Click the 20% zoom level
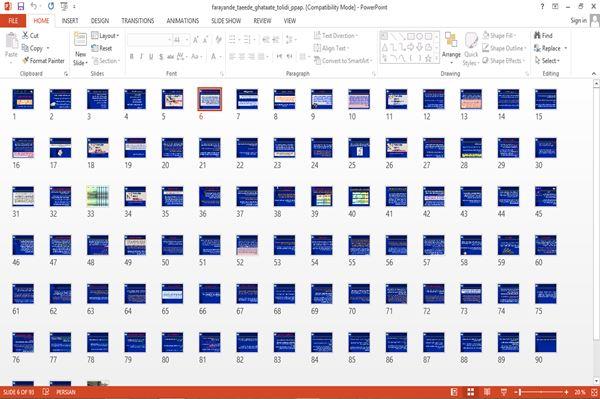This screenshot has height=399, width=600. tap(579, 392)
